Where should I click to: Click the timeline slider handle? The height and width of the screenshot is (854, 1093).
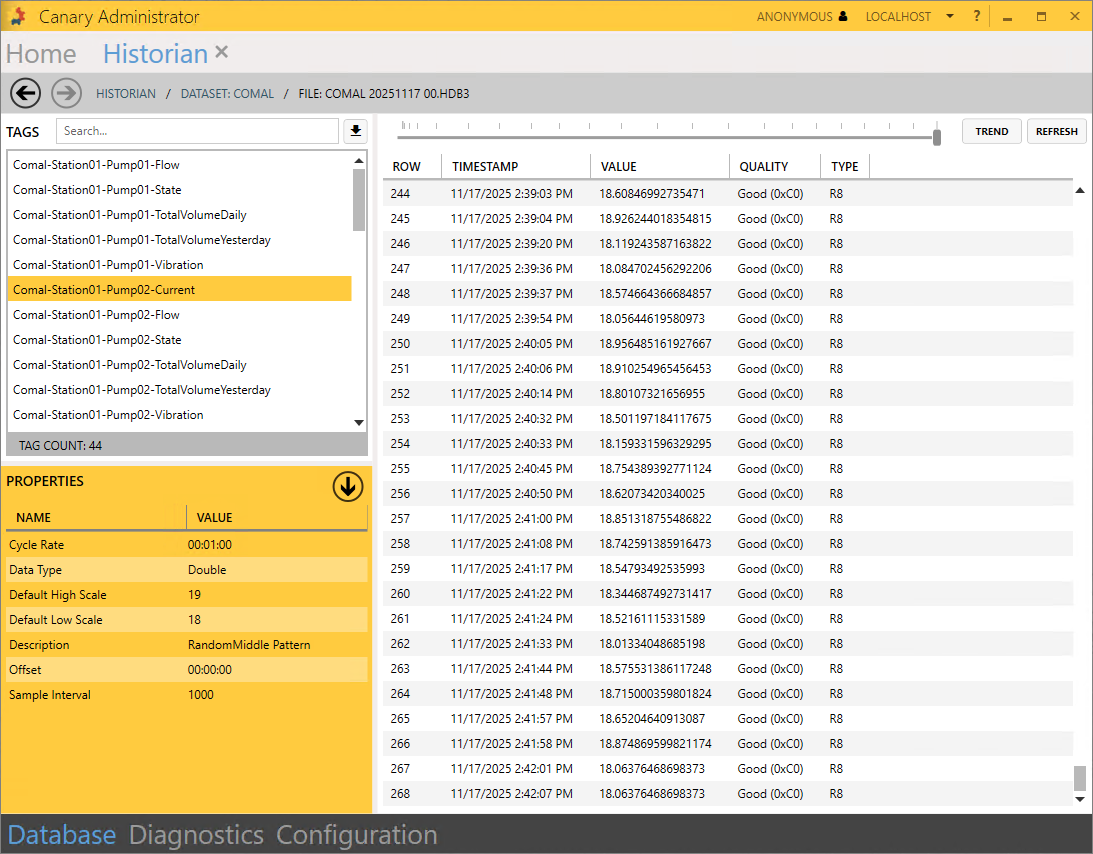[937, 137]
